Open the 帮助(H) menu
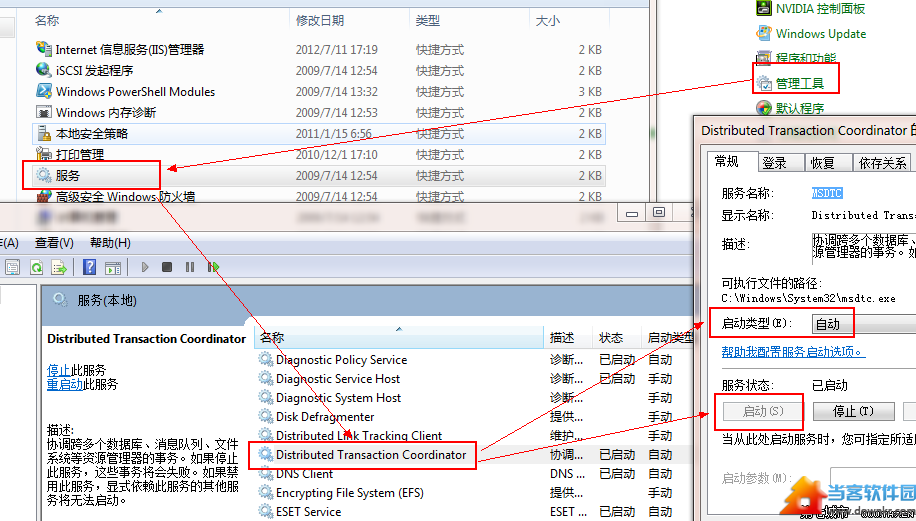Viewport: 916px width, 521px height. 110,243
